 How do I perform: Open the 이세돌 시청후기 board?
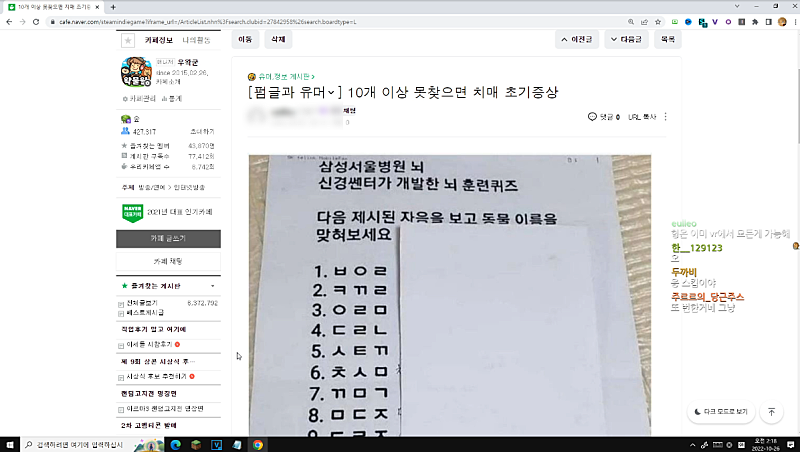149,345
